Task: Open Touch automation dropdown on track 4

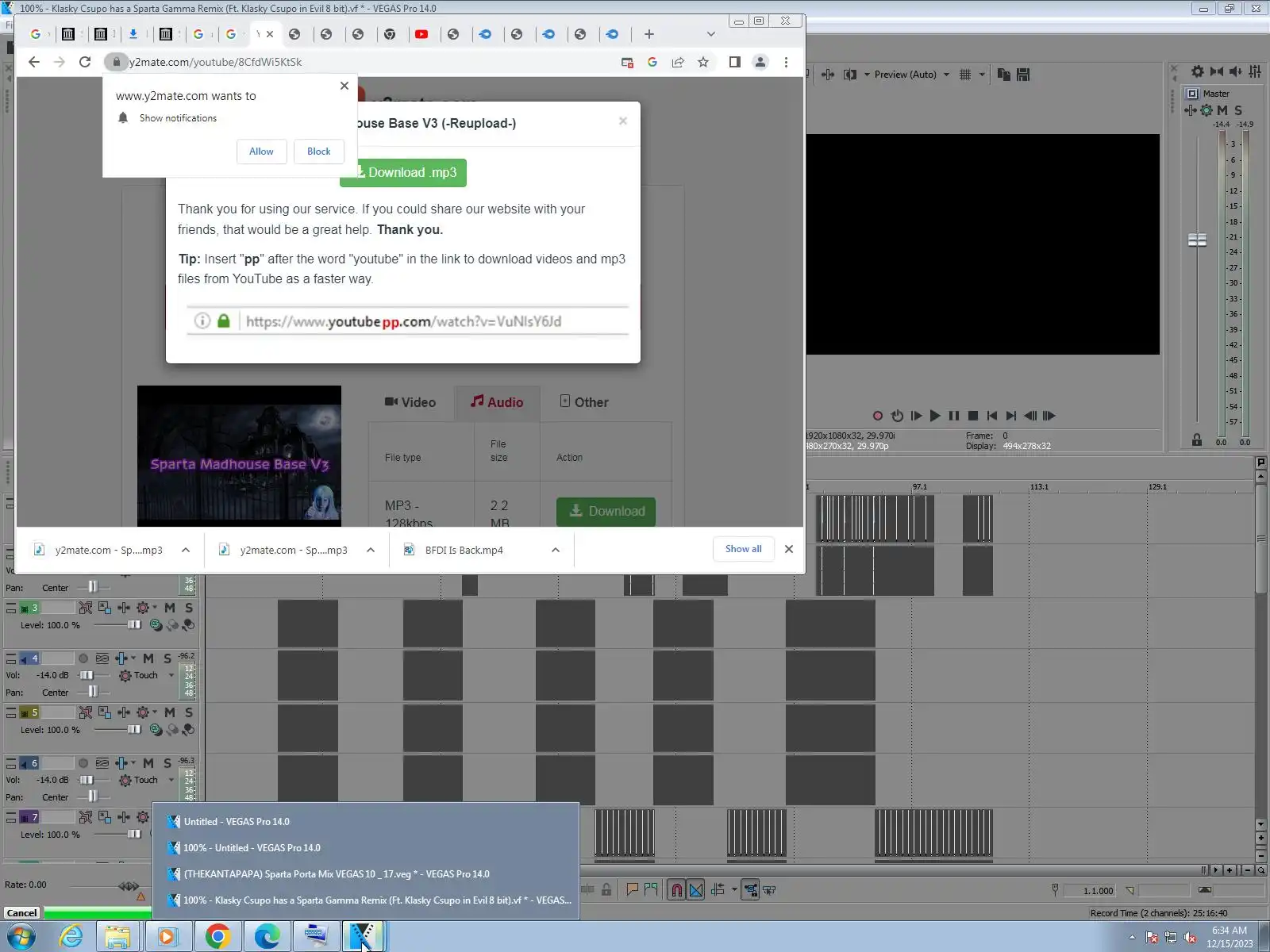Action: pos(171,676)
